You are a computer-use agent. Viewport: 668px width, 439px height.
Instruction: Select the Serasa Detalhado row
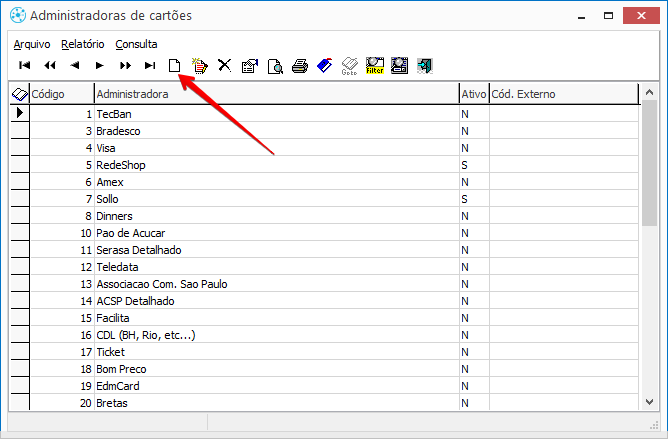tap(334, 250)
